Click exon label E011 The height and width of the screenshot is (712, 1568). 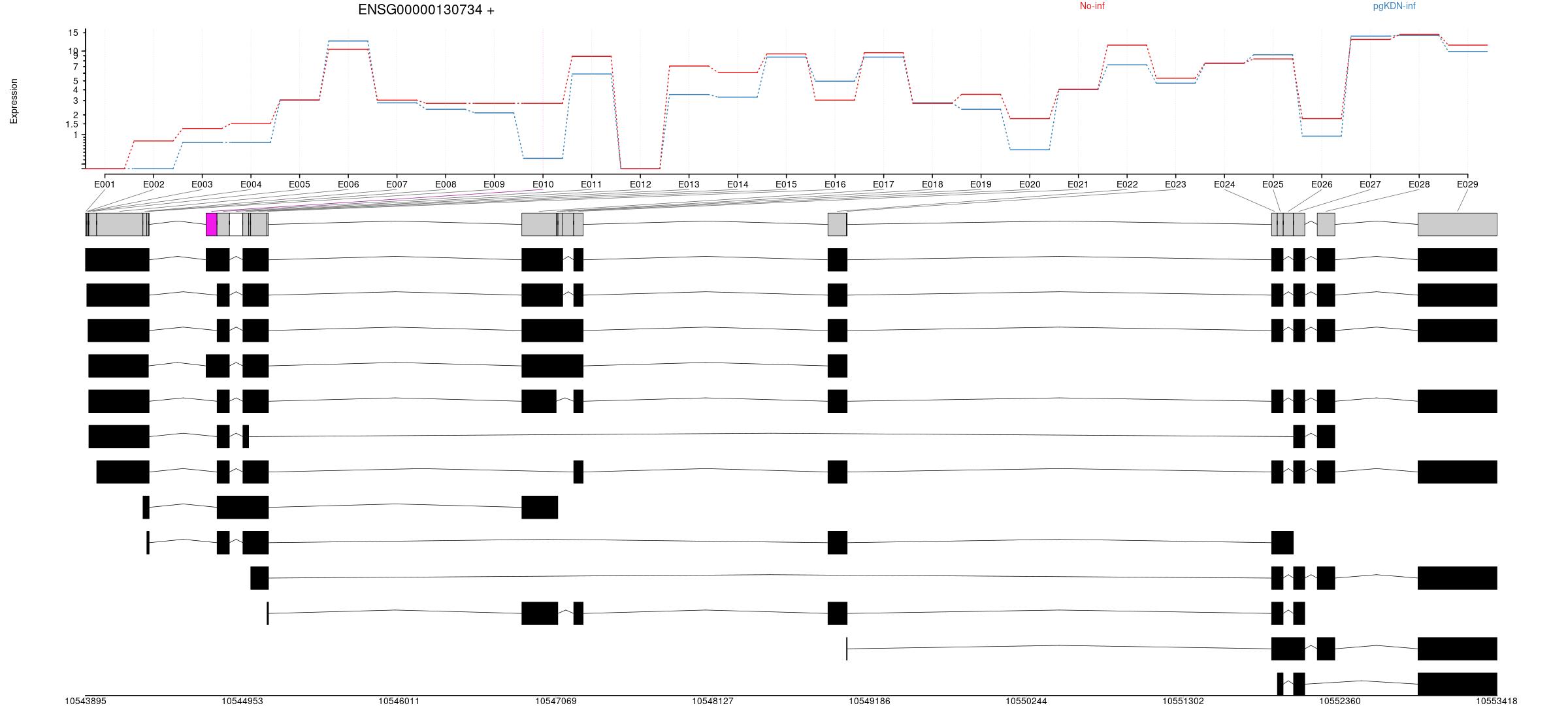pyautogui.click(x=591, y=184)
